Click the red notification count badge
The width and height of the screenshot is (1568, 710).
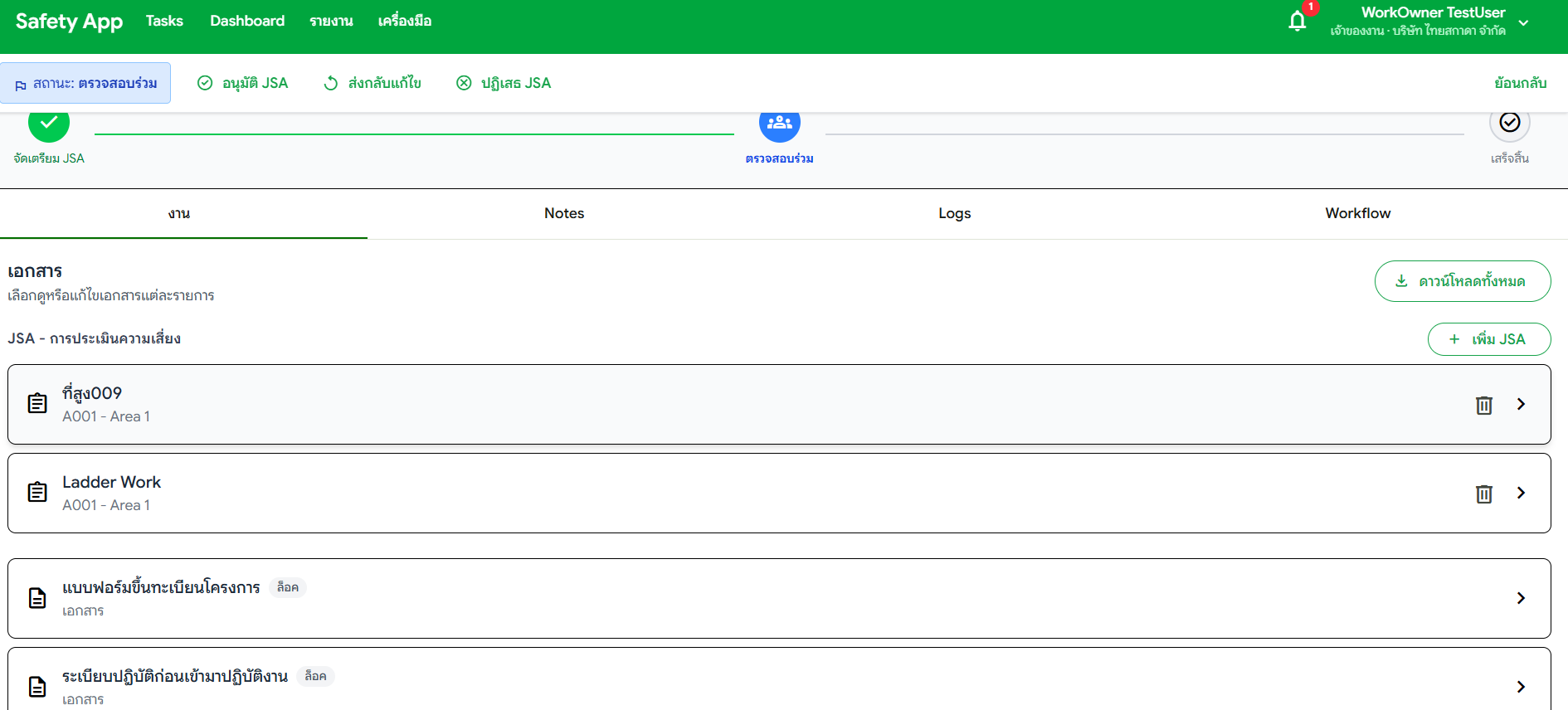pyautogui.click(x=1311, y=7)
